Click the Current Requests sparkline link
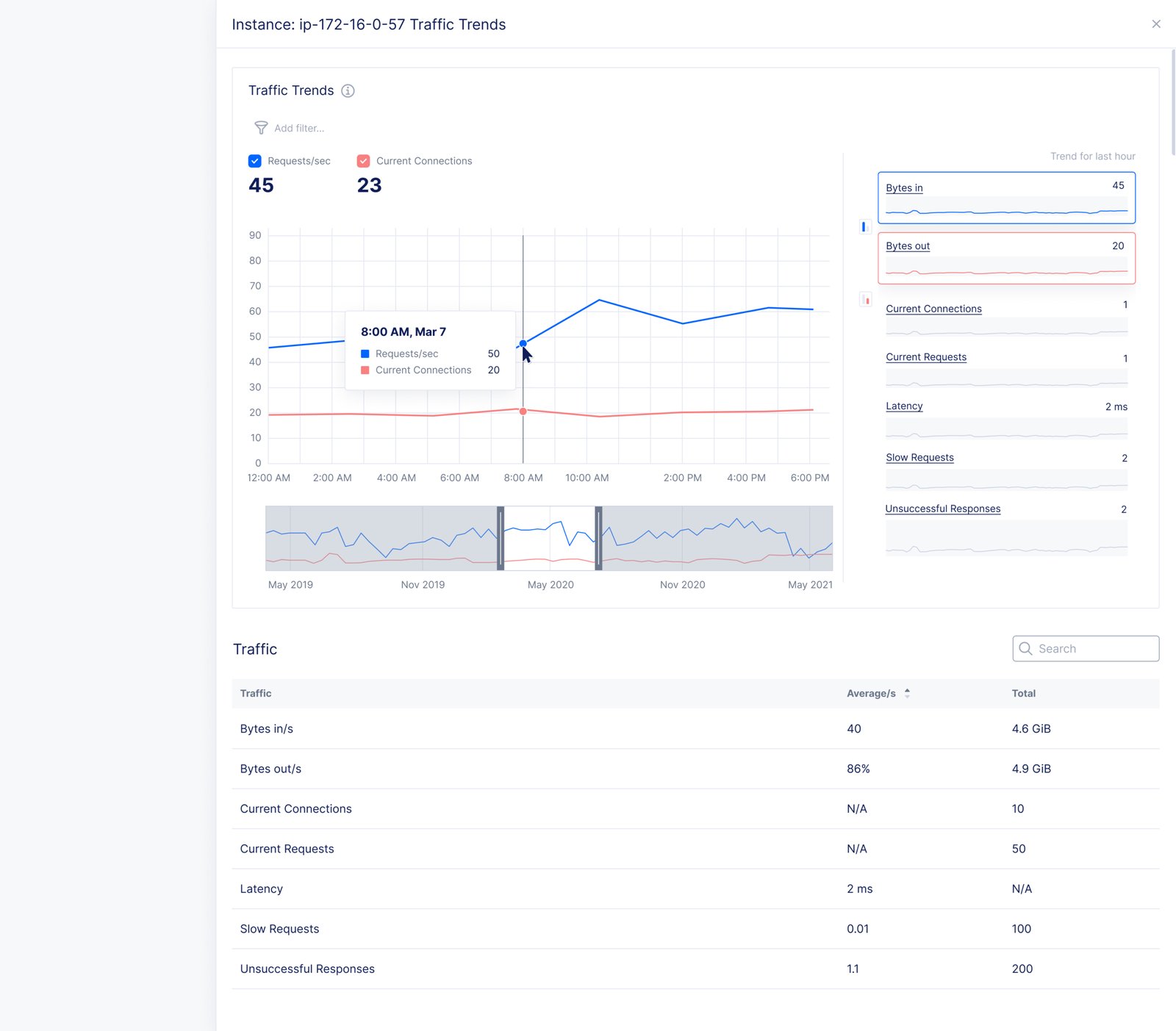The height and width of the screenshot is (1031, 1176). point(925,357)
